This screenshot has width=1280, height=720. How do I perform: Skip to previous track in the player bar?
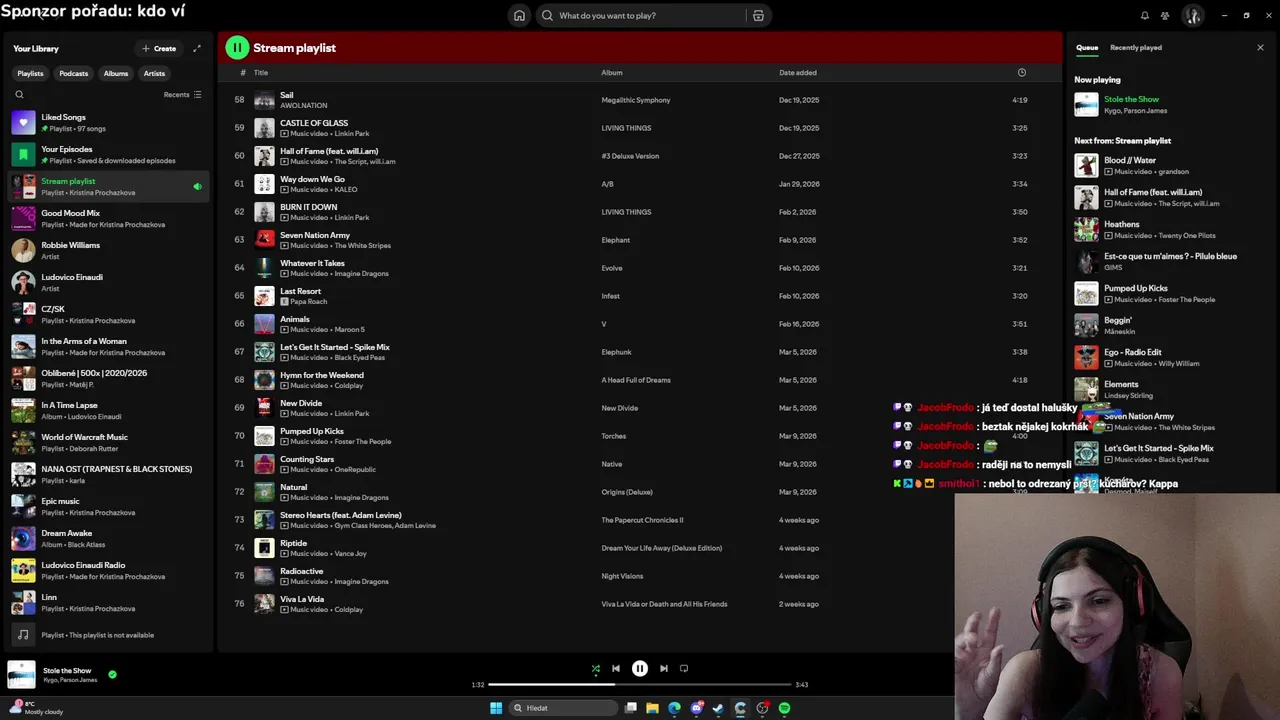(x=616, y=669)
